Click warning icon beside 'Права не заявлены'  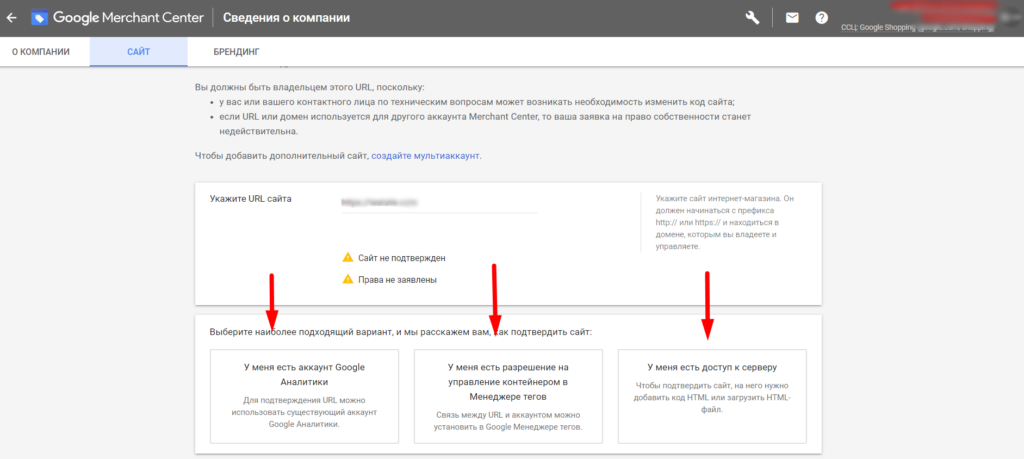click(x=348, y=279)
